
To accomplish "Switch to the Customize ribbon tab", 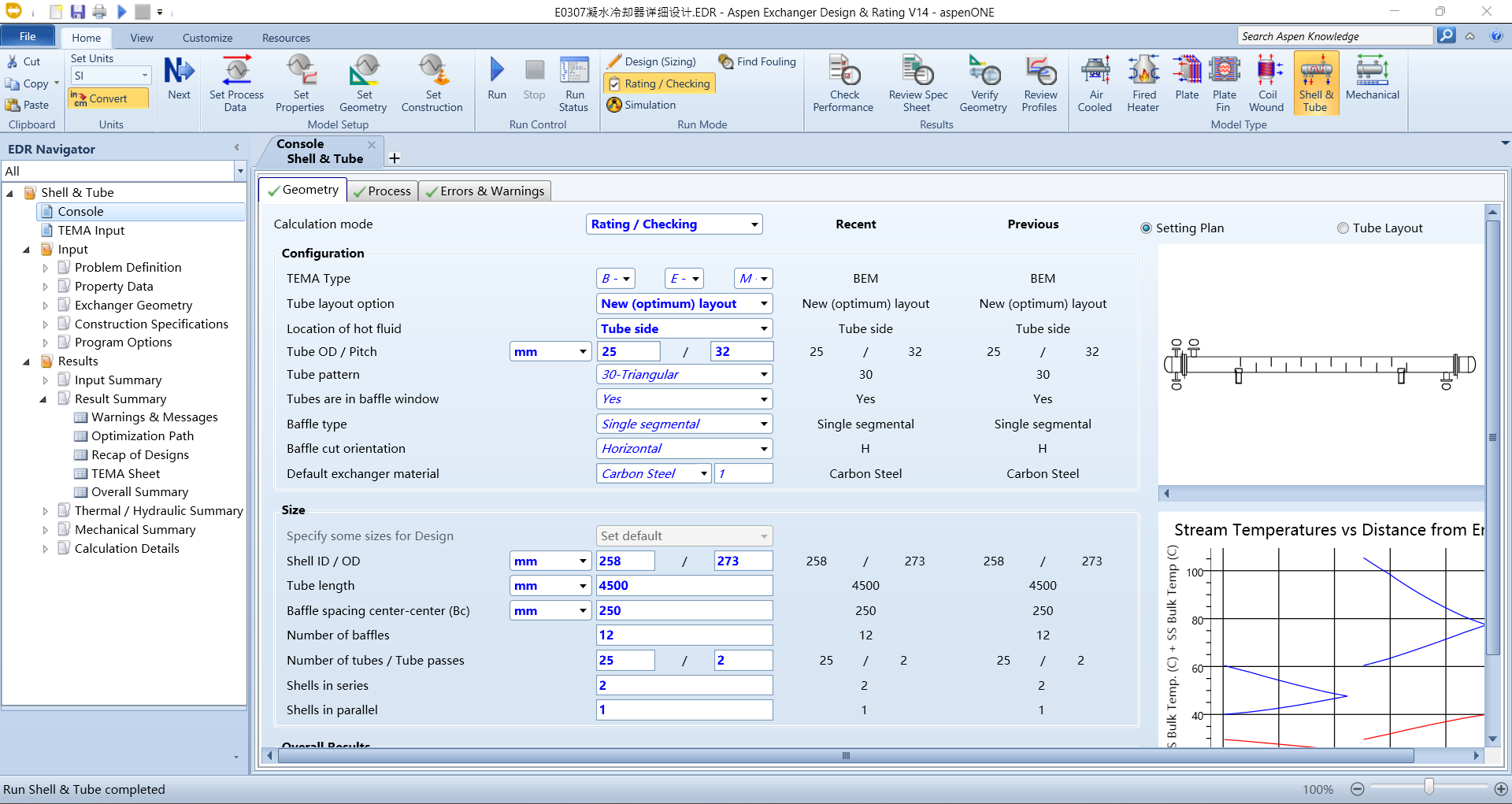I will [x=208, y=38].
